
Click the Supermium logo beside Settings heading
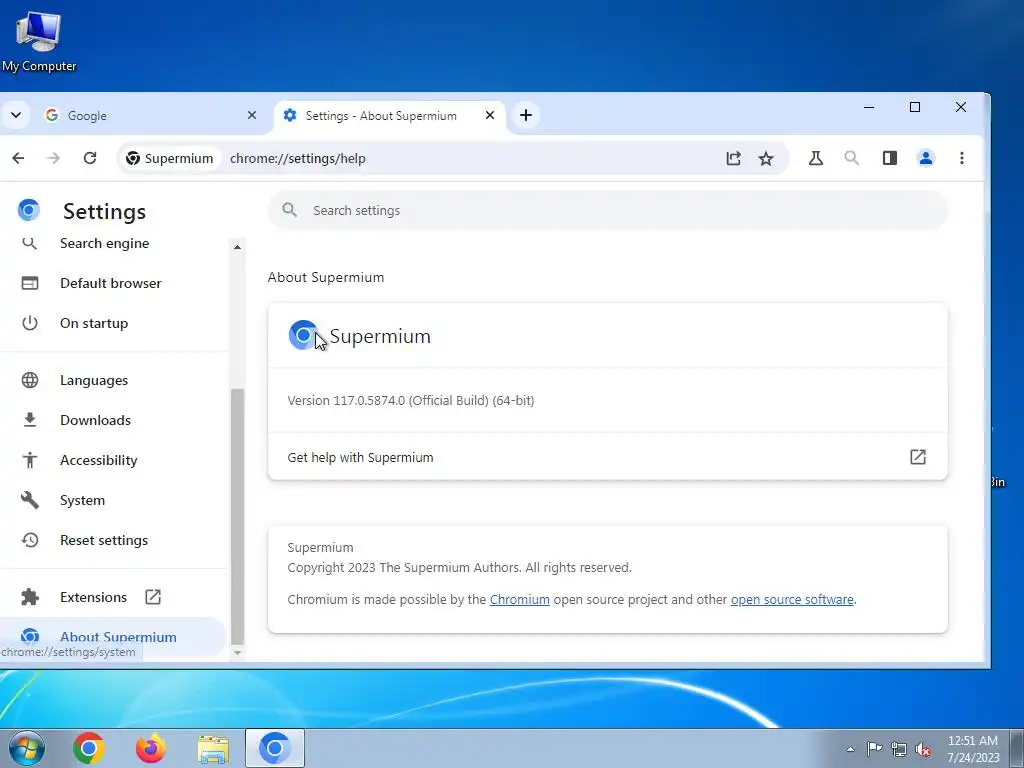(x=29, y=210)
